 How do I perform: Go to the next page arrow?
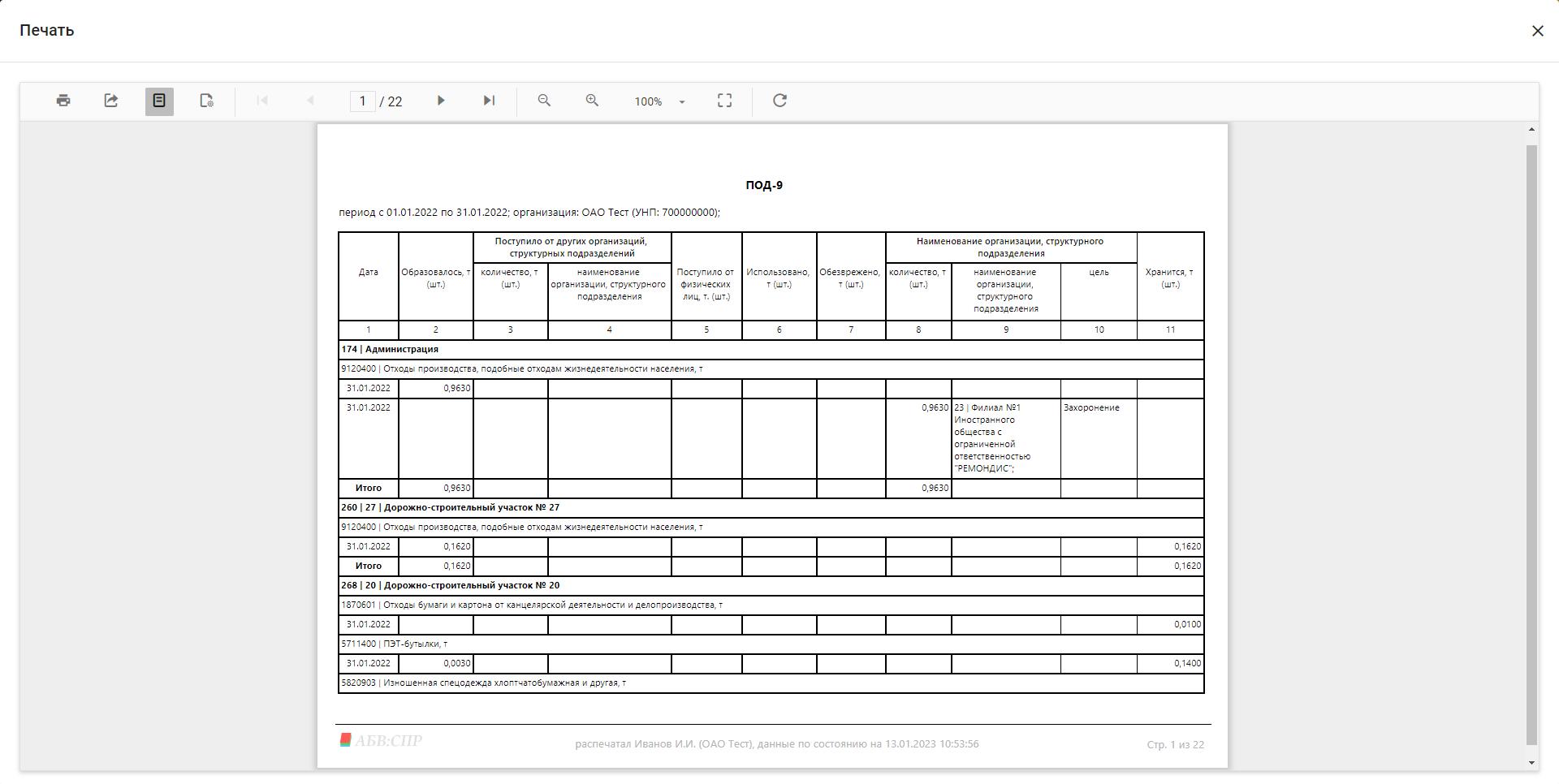click(x=441, y=101)
